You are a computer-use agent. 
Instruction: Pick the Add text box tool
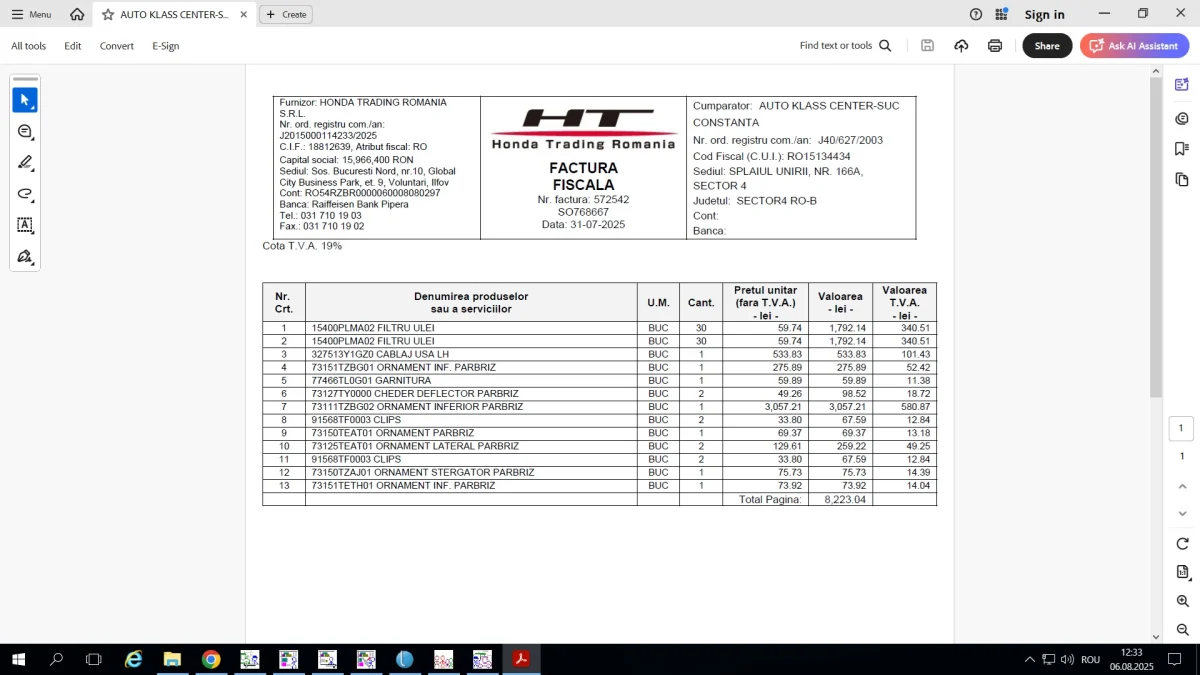[25, 225]
